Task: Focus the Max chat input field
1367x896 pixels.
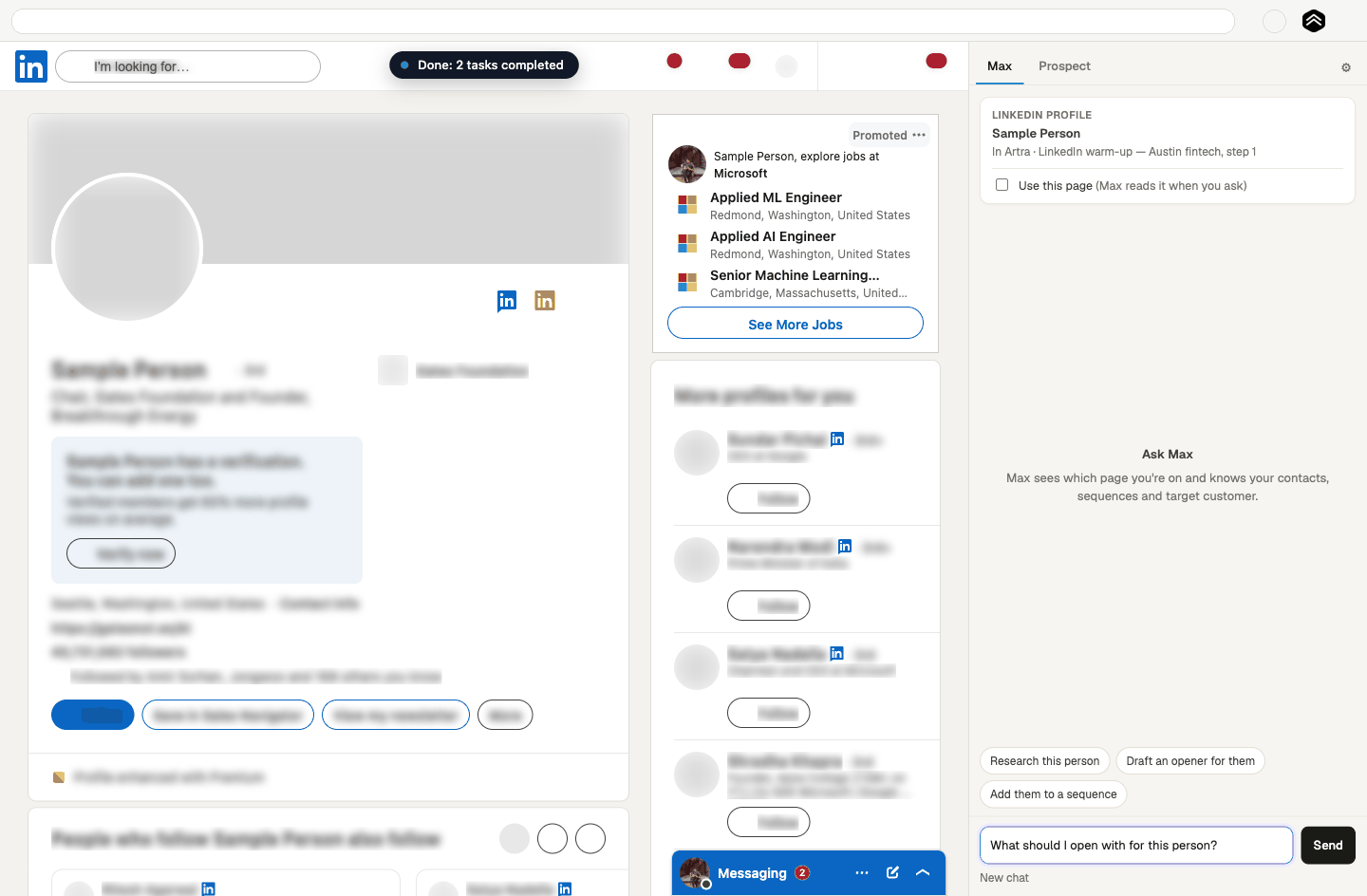Action: (x=1136, y=846)
